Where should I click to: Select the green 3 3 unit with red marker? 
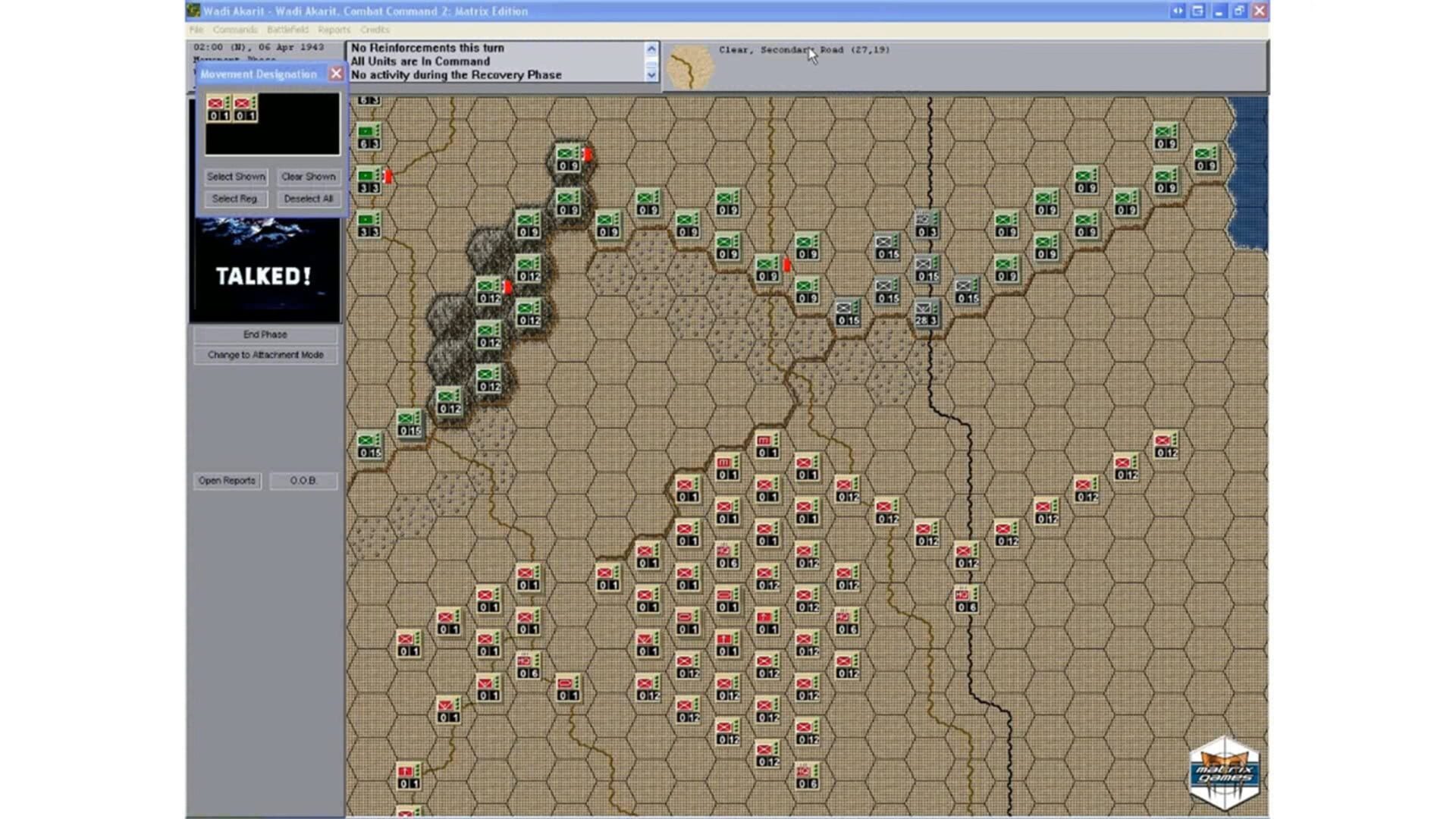369,180
